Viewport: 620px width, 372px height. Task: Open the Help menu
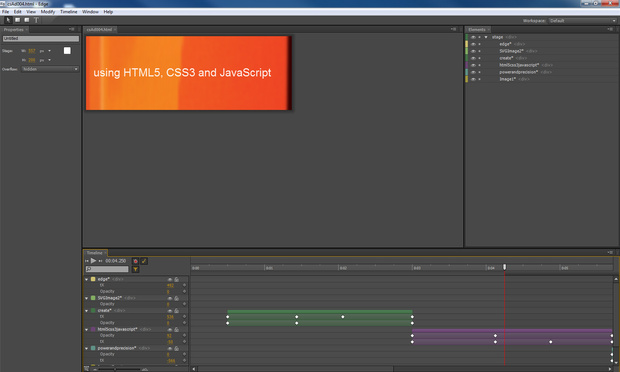point(108,12)
